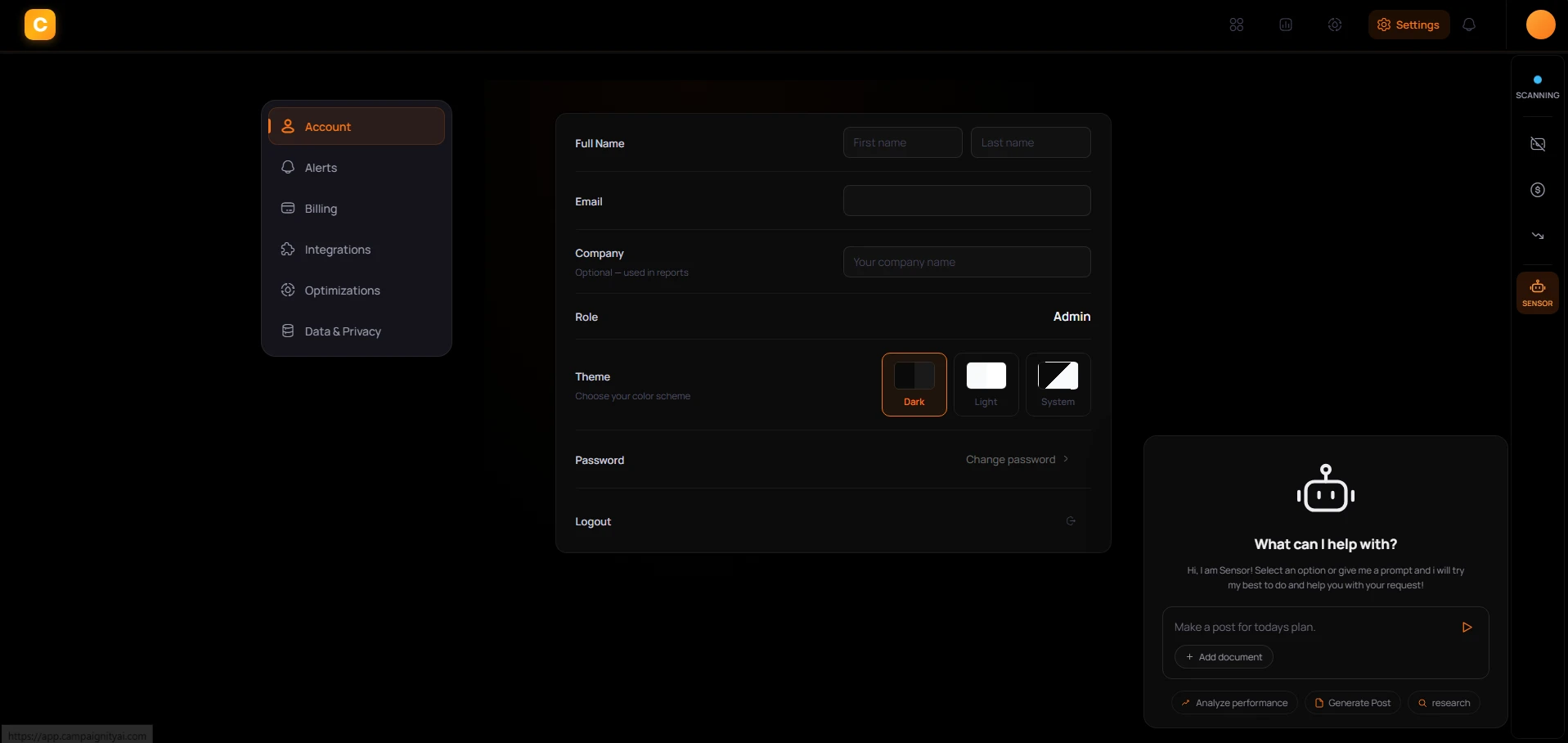Click the orange user avatar
Viewport: 1568px width, 743px height.
(x=1540, y=25)
